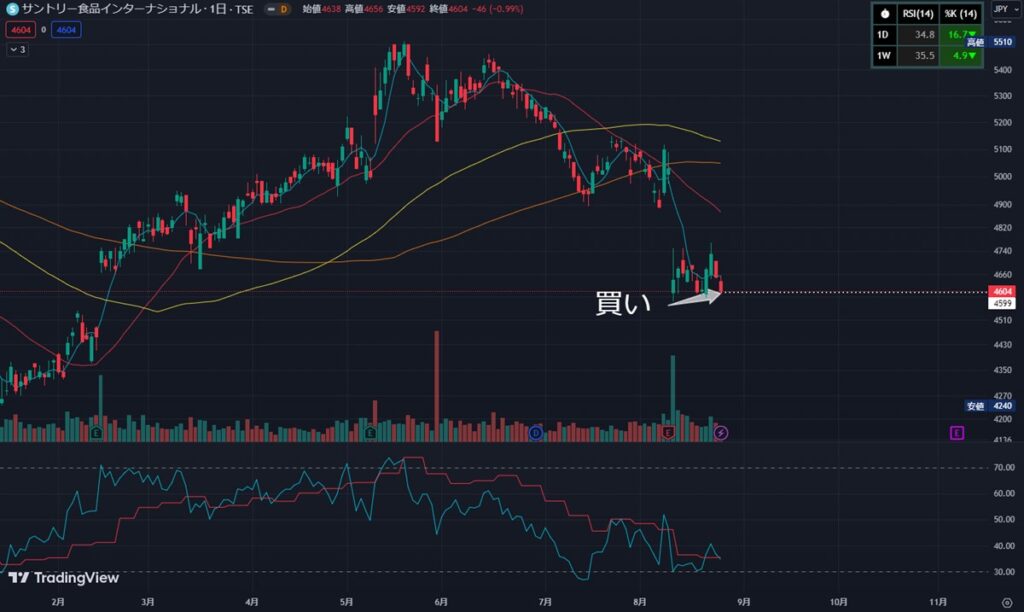Screen dimensions: 1024x612
Task: Click the 安値 4240 low price label
Action: click(990, 406)
